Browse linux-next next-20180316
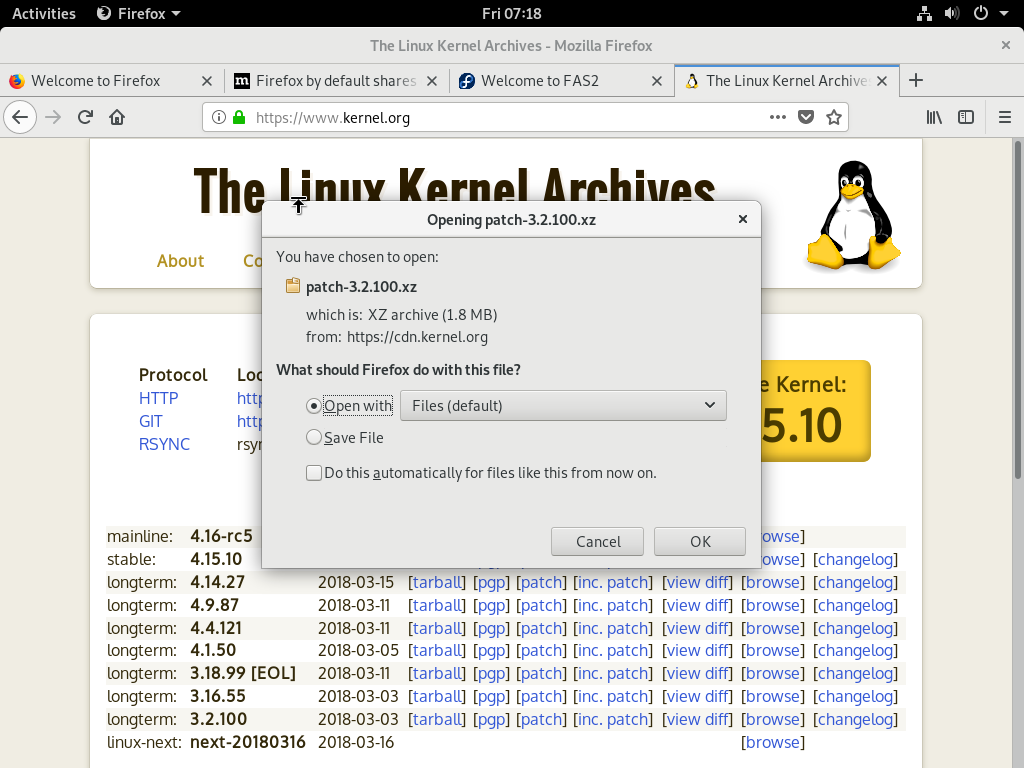Viewport: 1024px width, 768px height. (x=773, y=743)
